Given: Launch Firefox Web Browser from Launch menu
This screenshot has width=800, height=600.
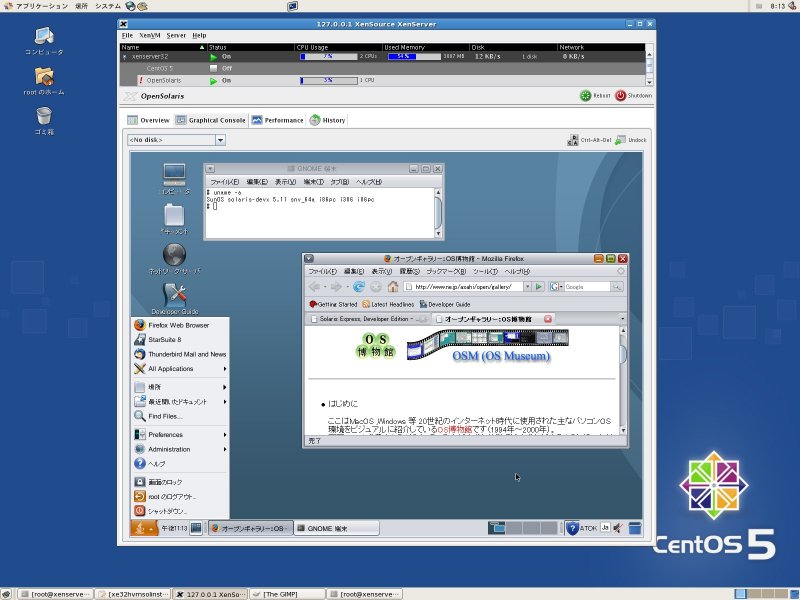Looking at the screenshot, I should 180,325.
